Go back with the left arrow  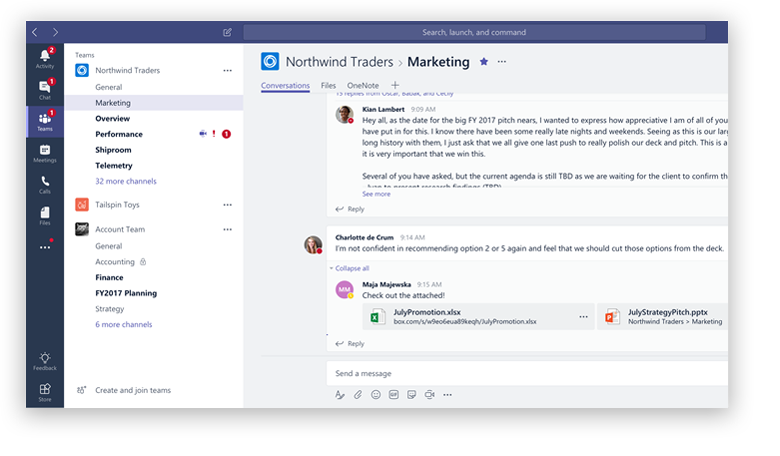pyautogui.click(x=34, y=32)
